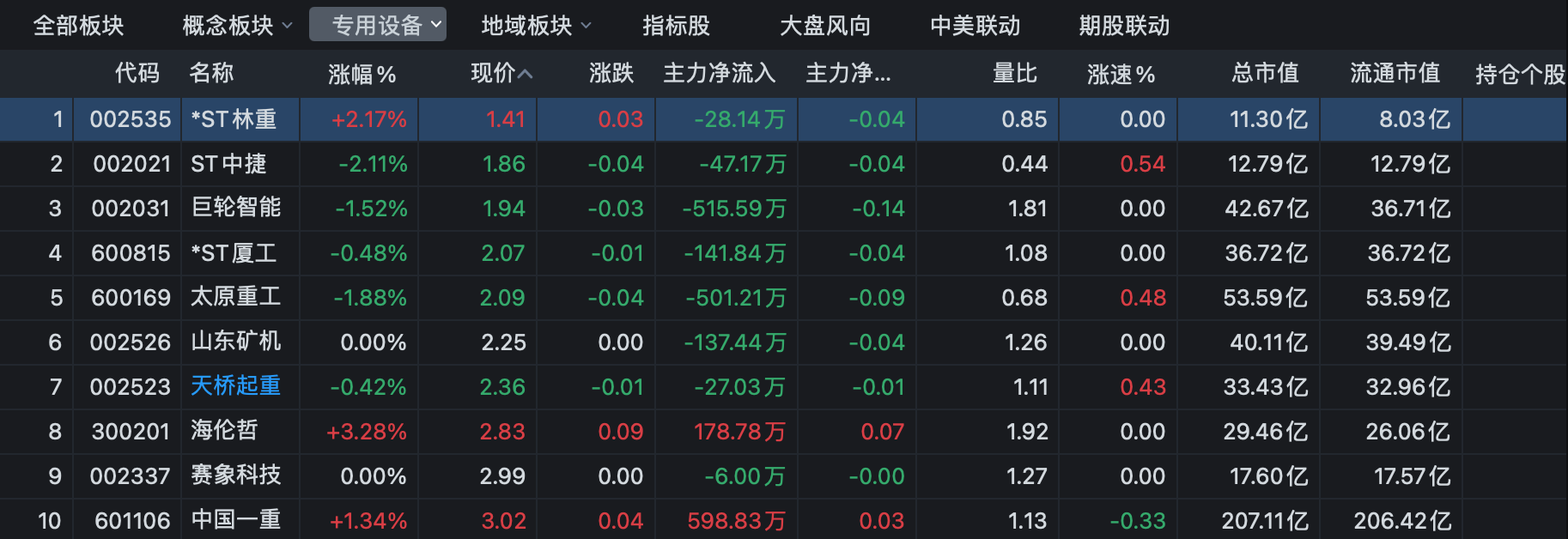Viewport: 1568px width, 539px height.
Task: Click the 持仓个股 column header
Action: [x=1519, y=75]
